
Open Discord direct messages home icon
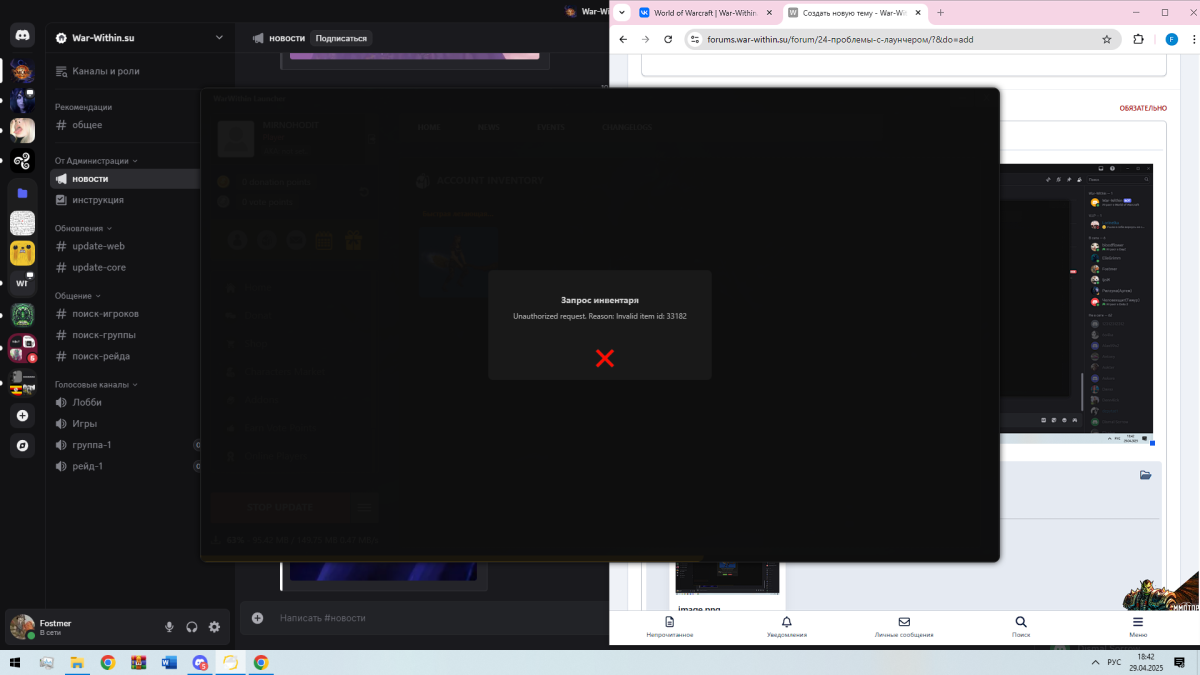(x=22, y=36)
